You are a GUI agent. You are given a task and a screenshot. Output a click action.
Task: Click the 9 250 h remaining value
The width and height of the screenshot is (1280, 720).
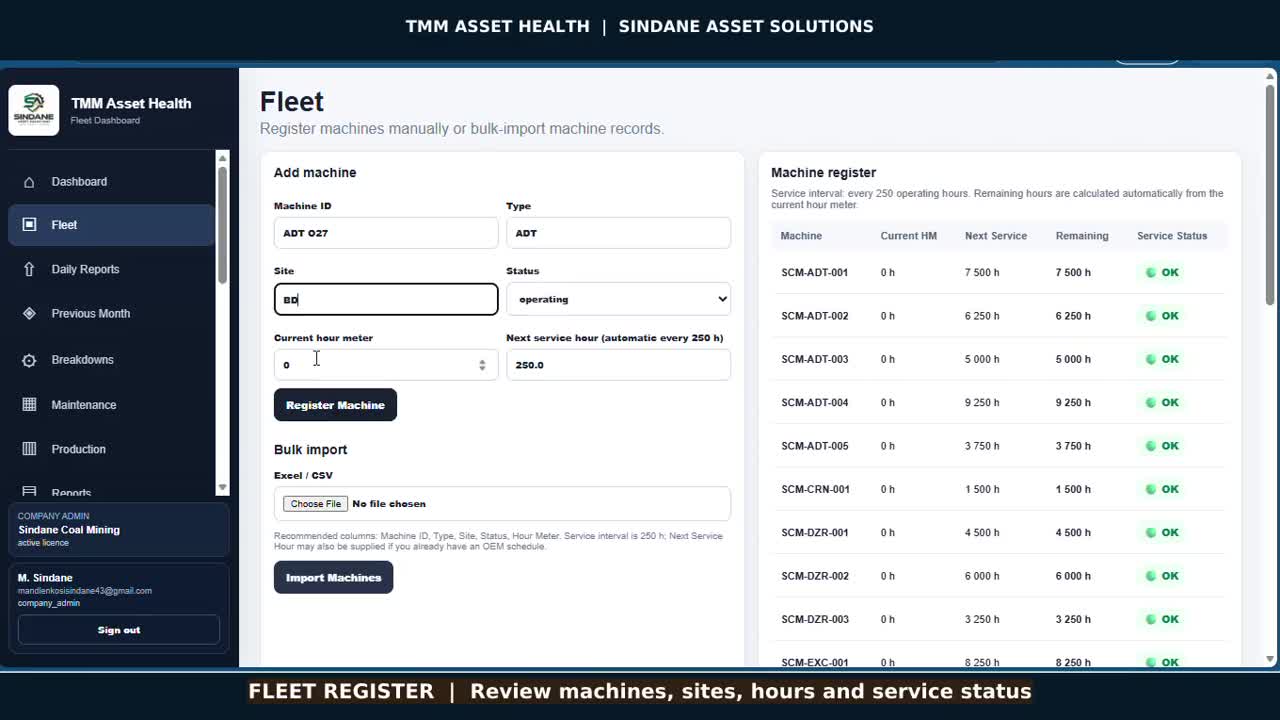1073,403
